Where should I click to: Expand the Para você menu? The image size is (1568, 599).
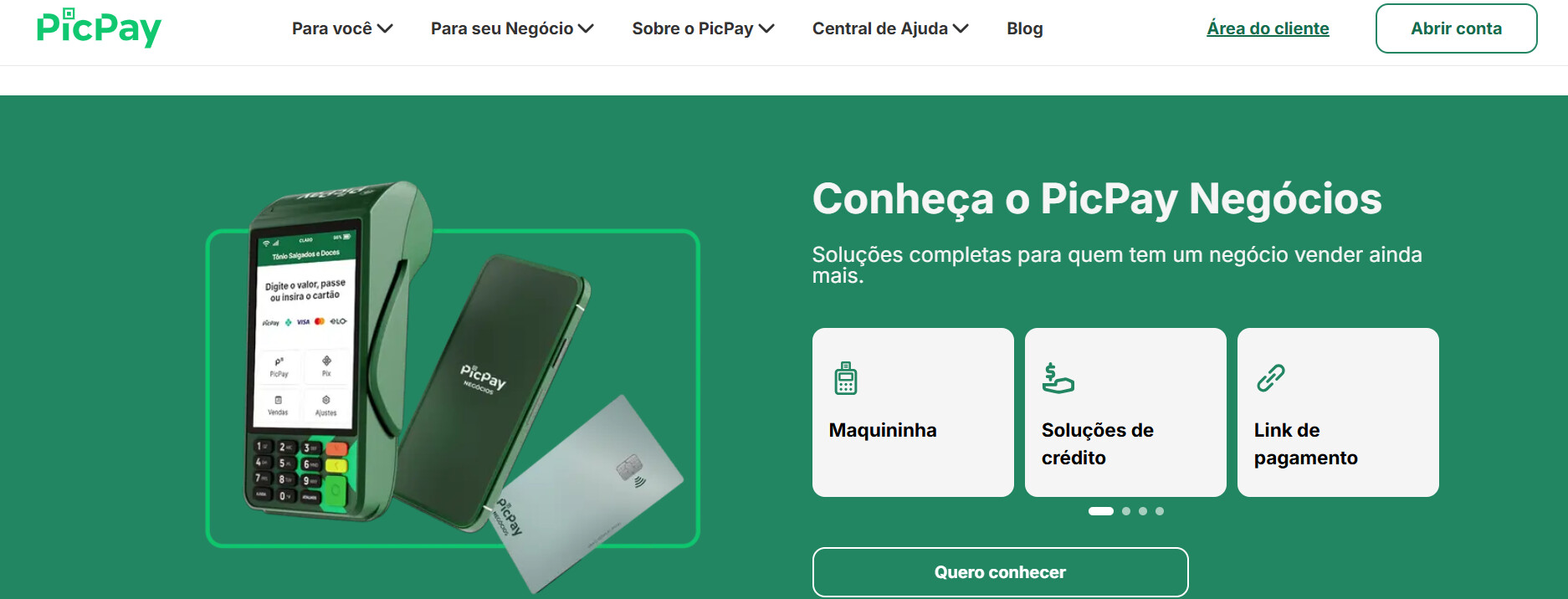click(x=342, y=28)
